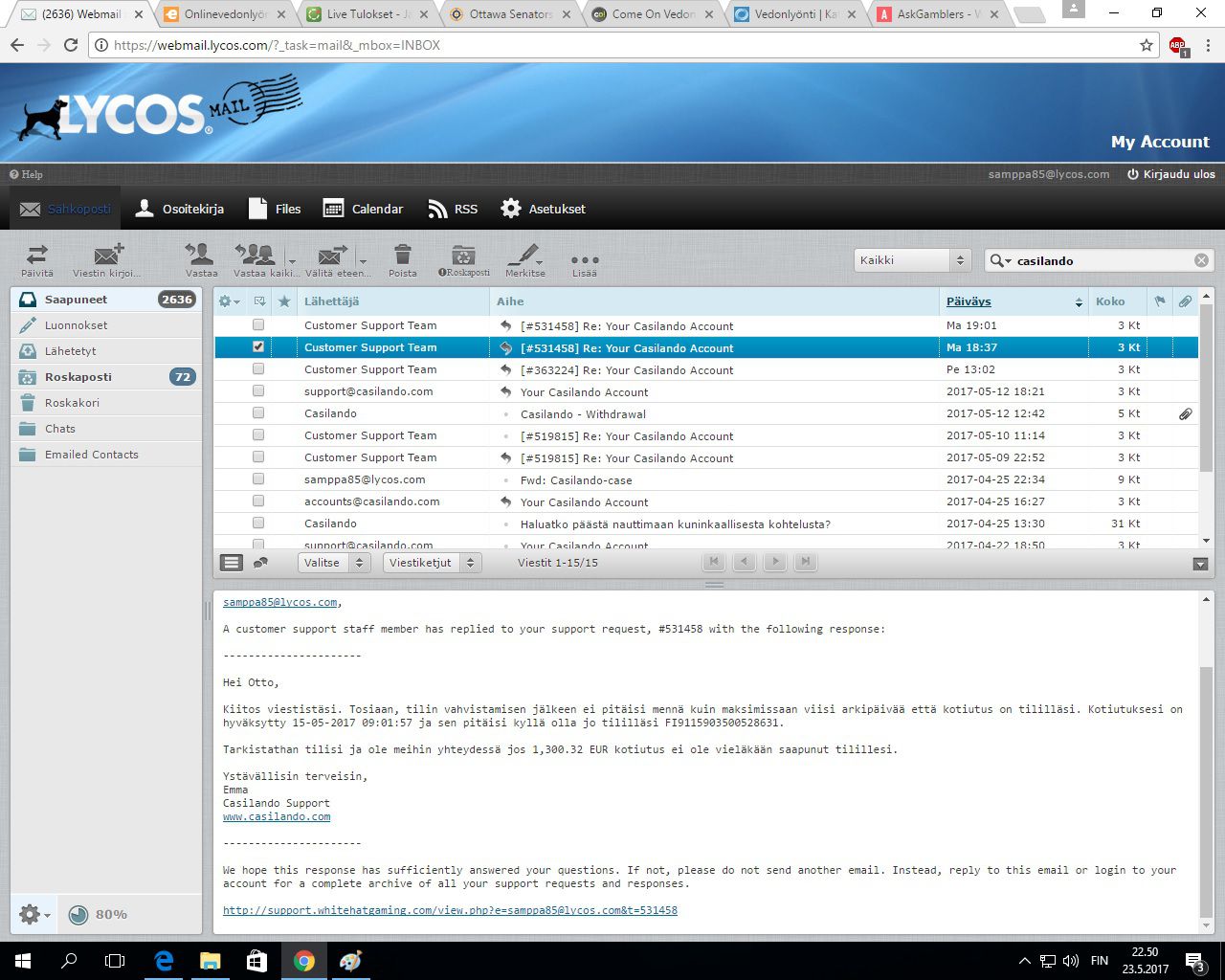Viewport: 1225px width, 980px height.
Task: Open the Lähetetyt sent folder
Action: pyautogui.click(x=106, y=351)
